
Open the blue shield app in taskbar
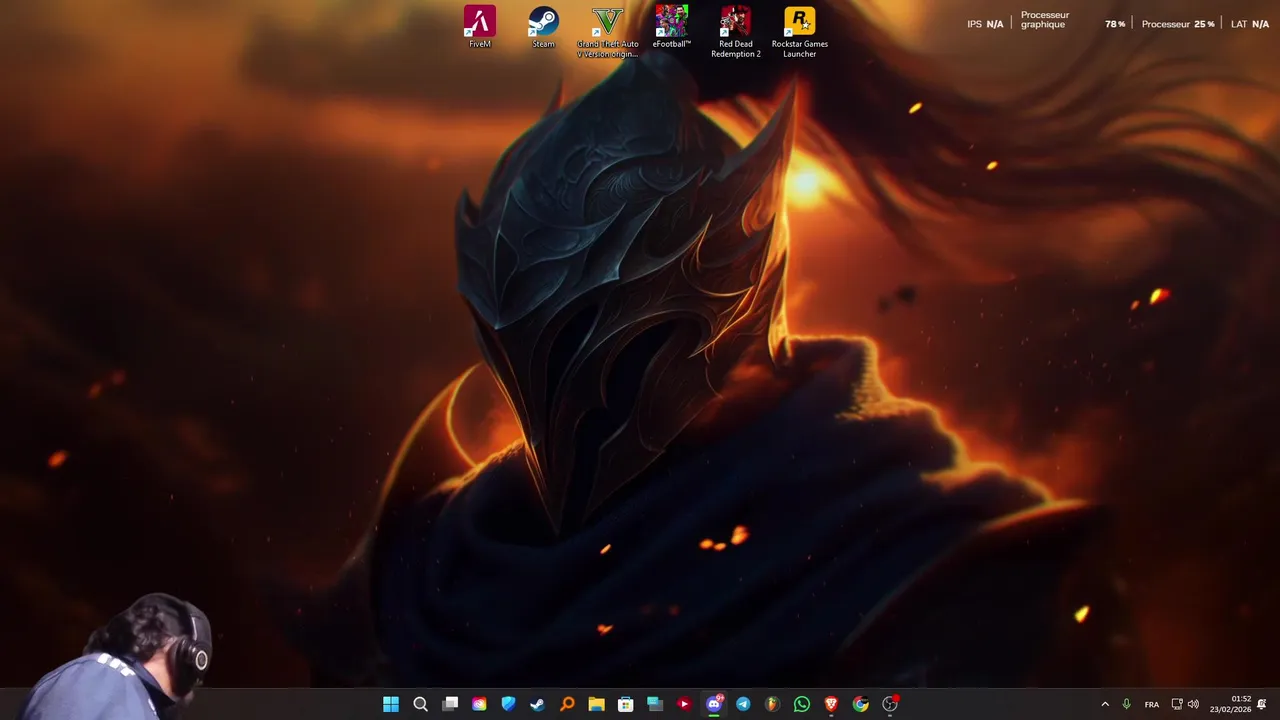(508, 704)
